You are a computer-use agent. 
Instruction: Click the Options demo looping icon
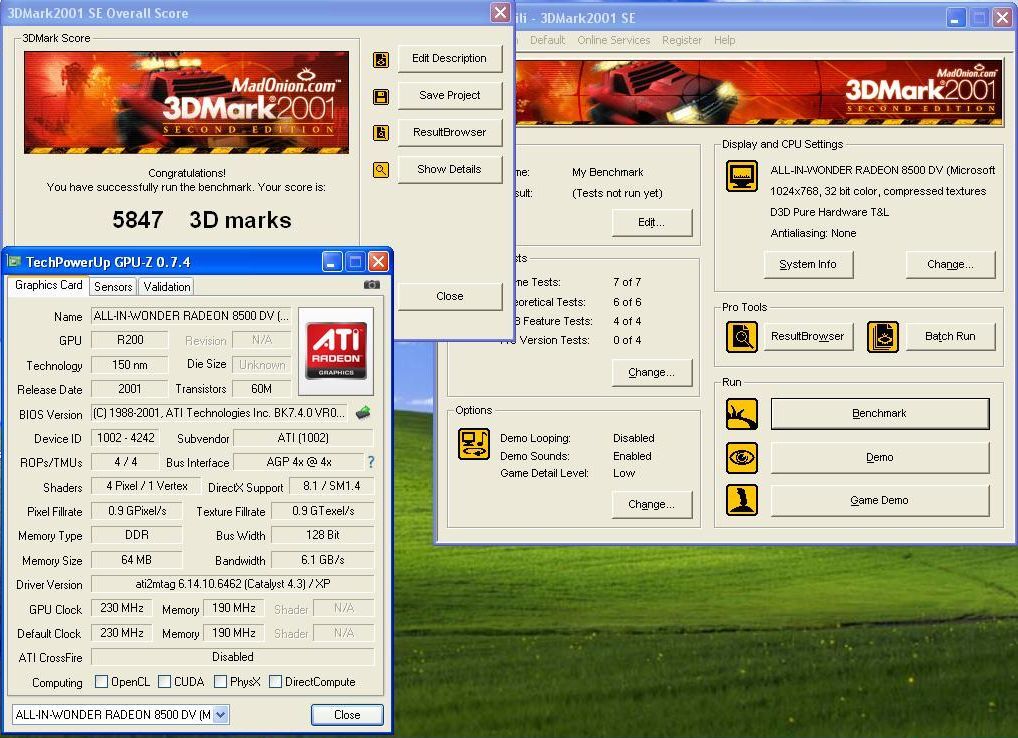point(473,444)
